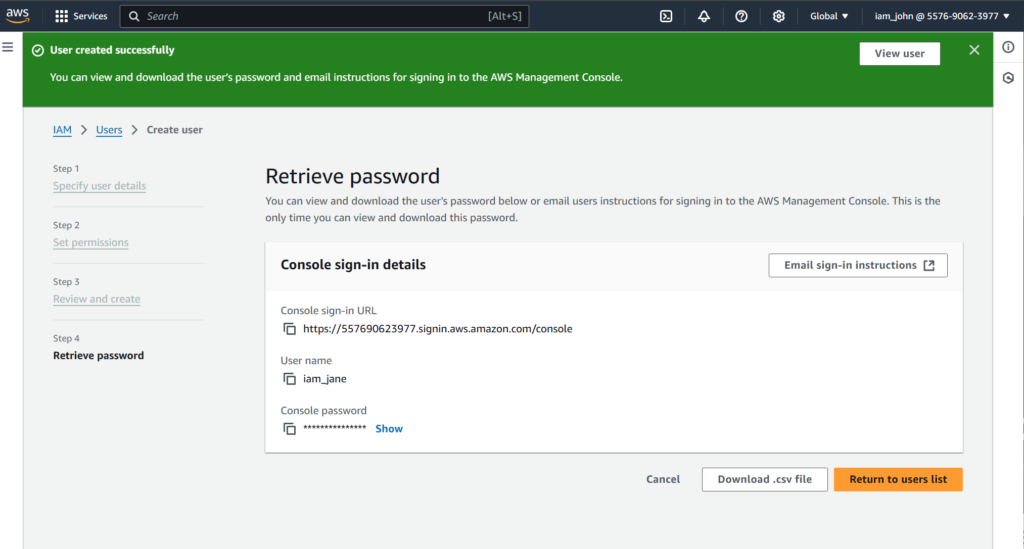This screenshot has width=1024, height=549.
Task: Show the hidden console password
Action: pos(389,429)
